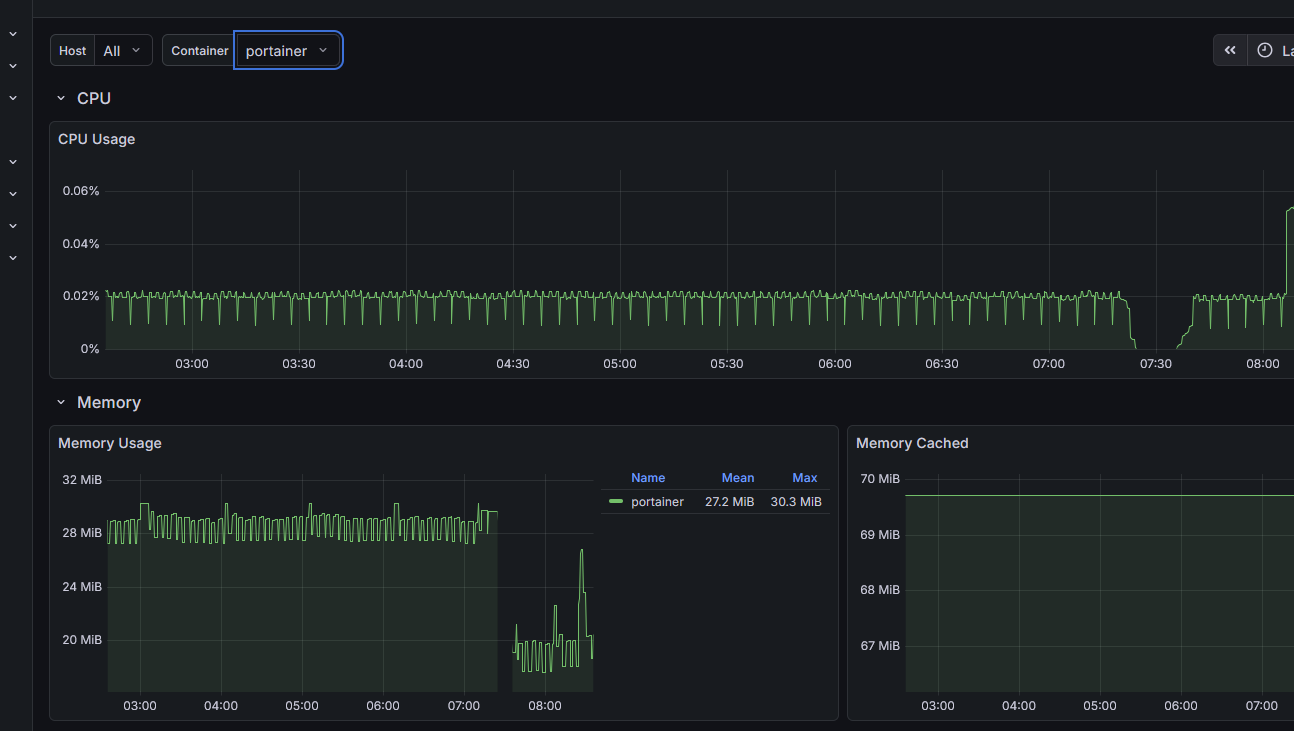Sort the legend by Mean column
This screenshot has width=1294, height=731.
click(x=738, y=478)
